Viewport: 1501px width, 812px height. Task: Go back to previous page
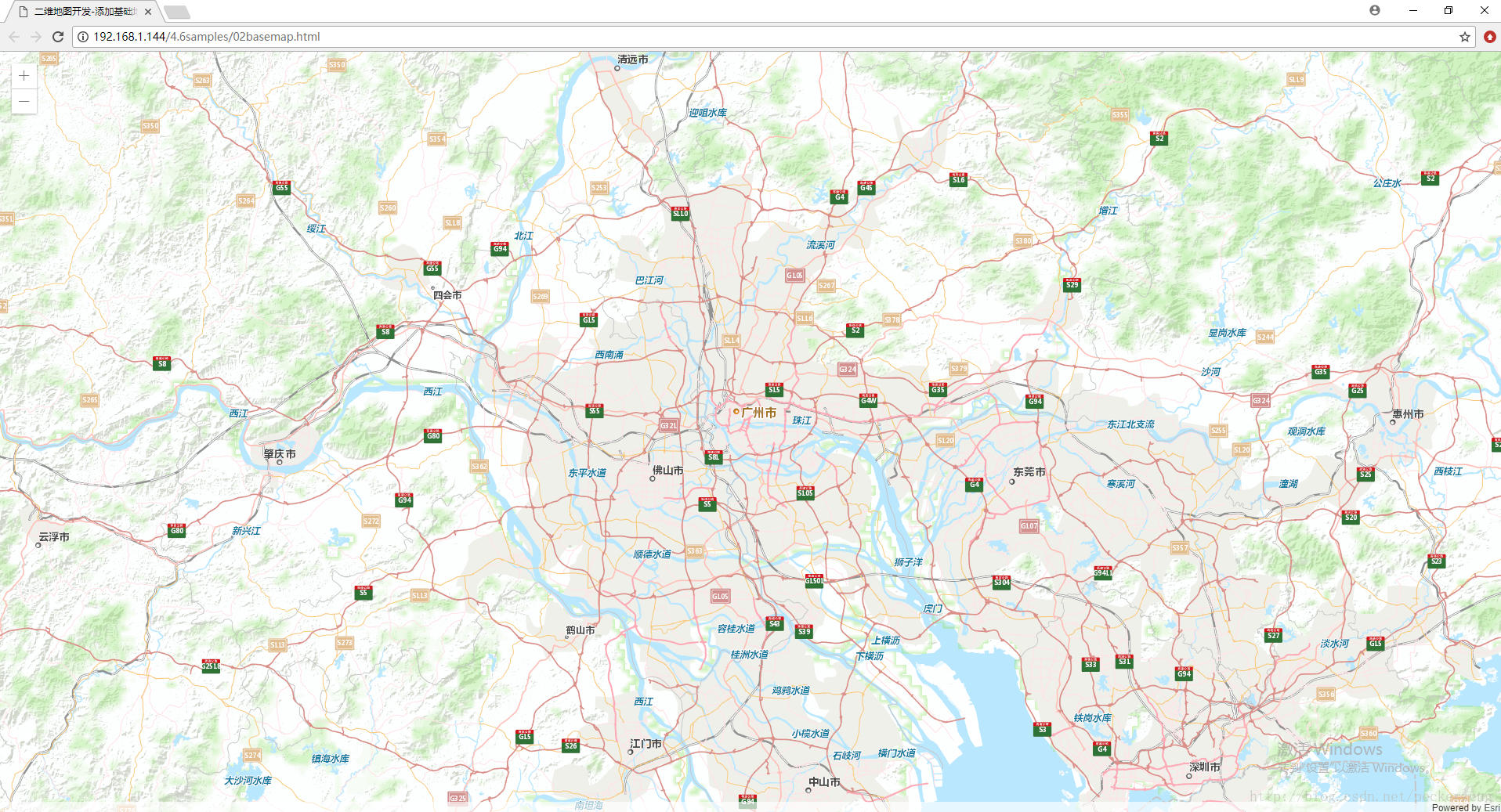(x=14, y=37)
